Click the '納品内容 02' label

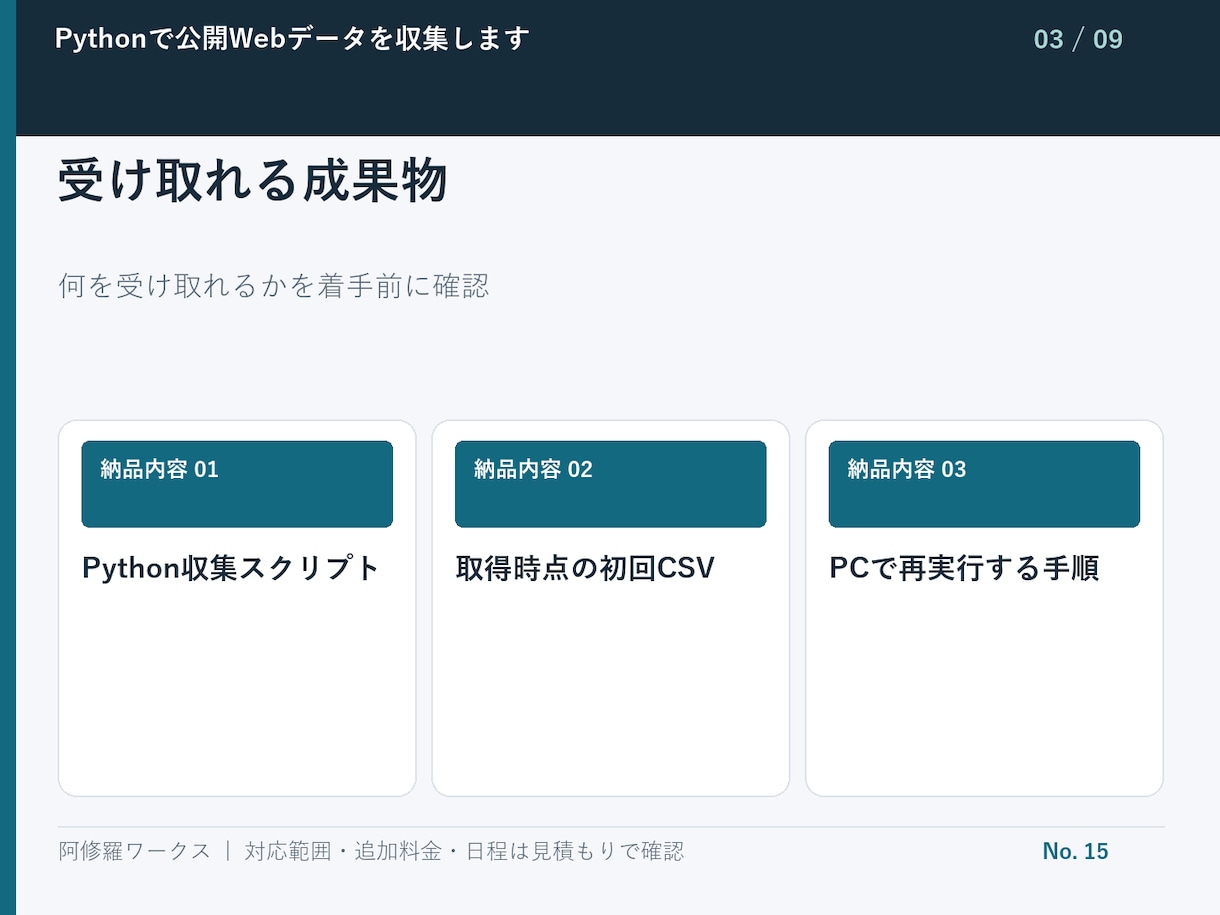[533, 469]
